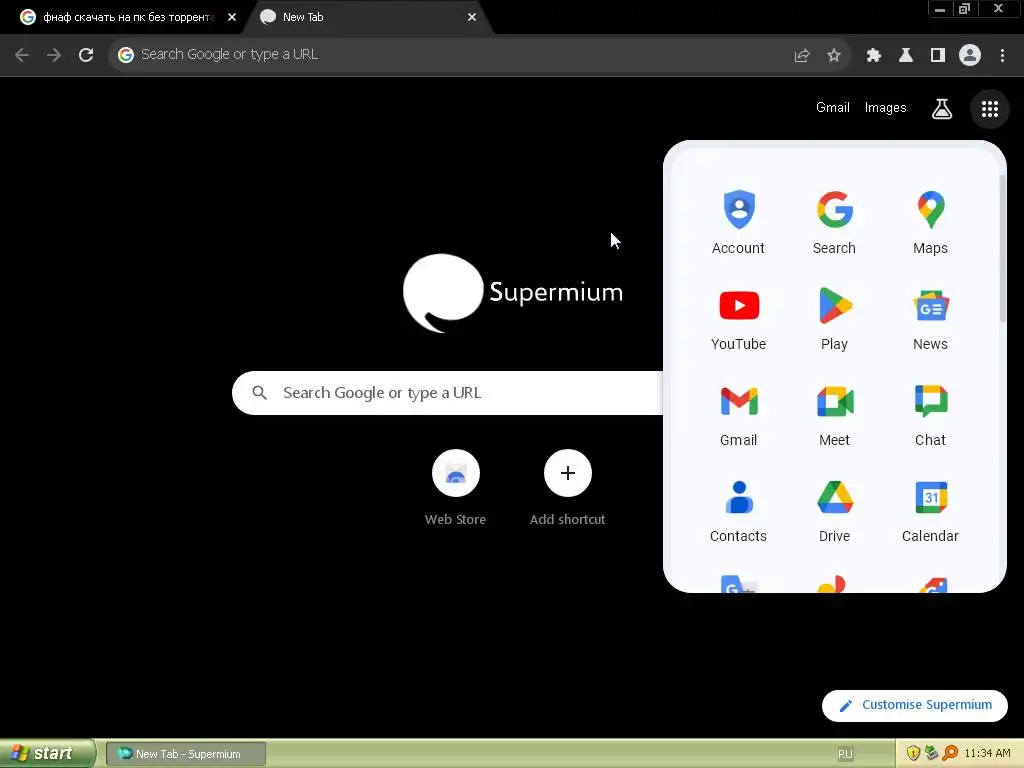Open Google News app
The image size is (1024, 768).
pos(931,318)
